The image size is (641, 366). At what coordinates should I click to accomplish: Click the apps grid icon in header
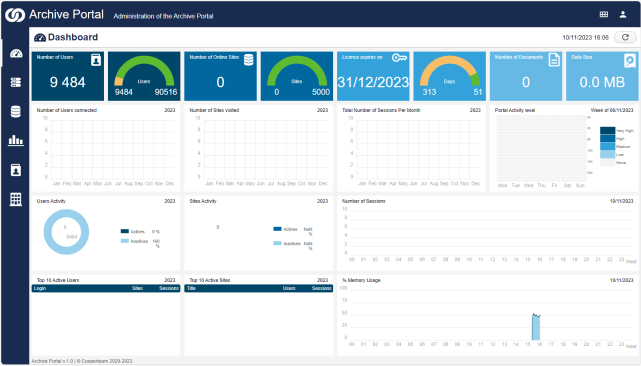[x=604, y=15]
